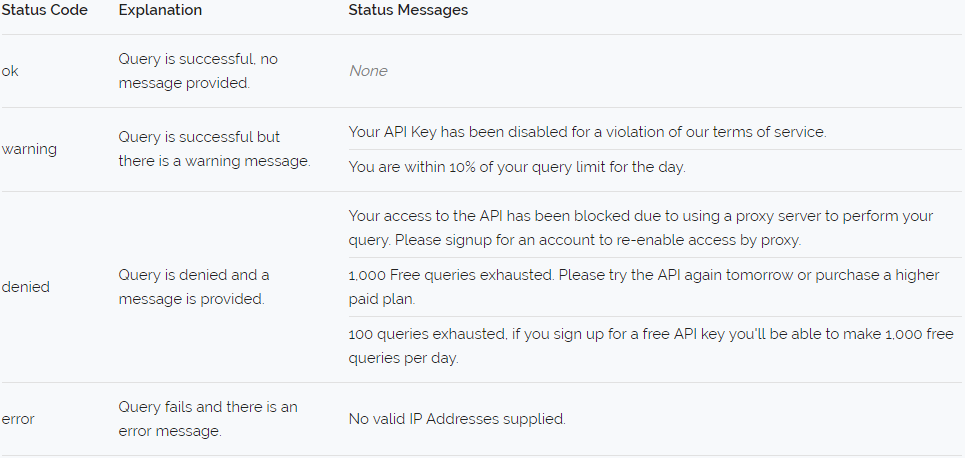Click the Explanation column header

[160, 10]
